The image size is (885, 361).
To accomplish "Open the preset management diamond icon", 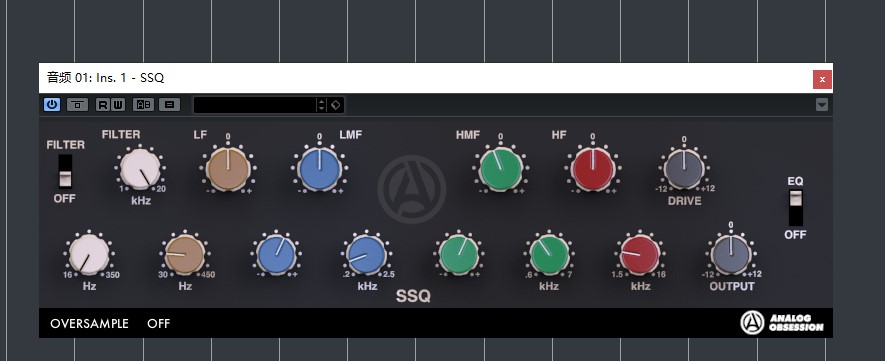I will pos(335,105).
